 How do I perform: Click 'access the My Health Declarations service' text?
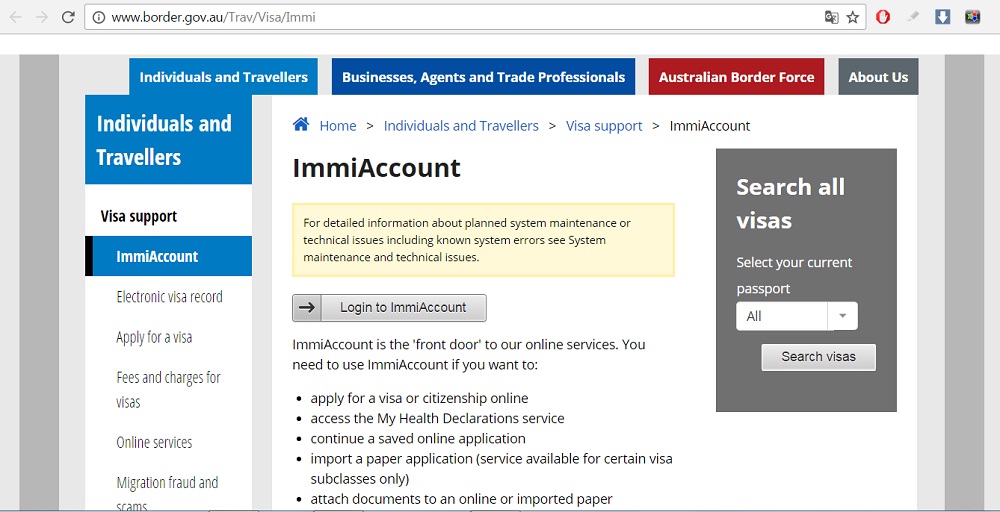[438, 419]
